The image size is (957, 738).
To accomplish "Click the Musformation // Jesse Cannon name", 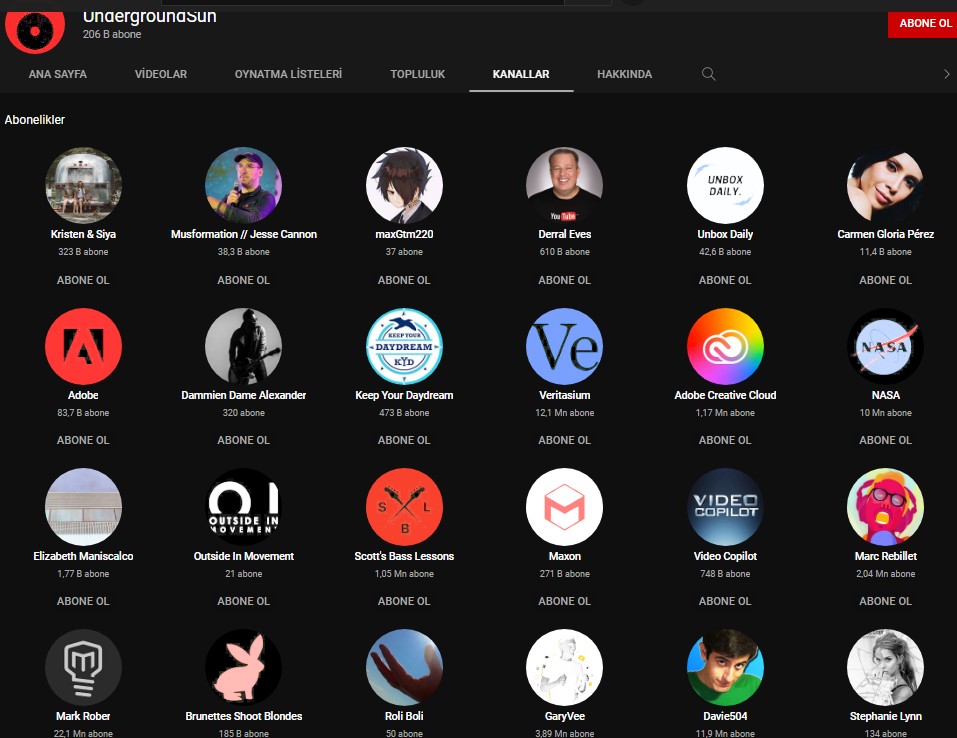I will pos(244,234).
